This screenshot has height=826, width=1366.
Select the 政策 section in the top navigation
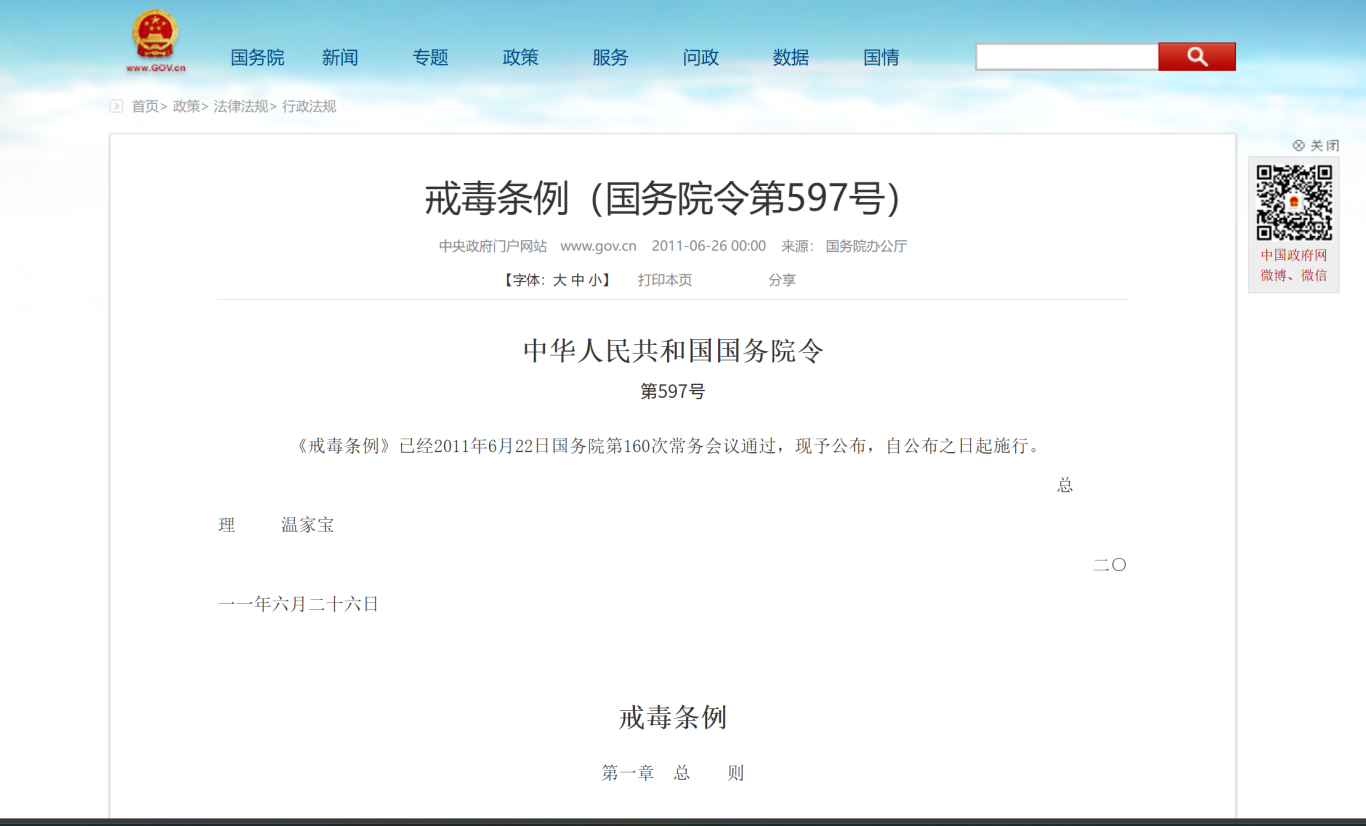tap(520, 57)
